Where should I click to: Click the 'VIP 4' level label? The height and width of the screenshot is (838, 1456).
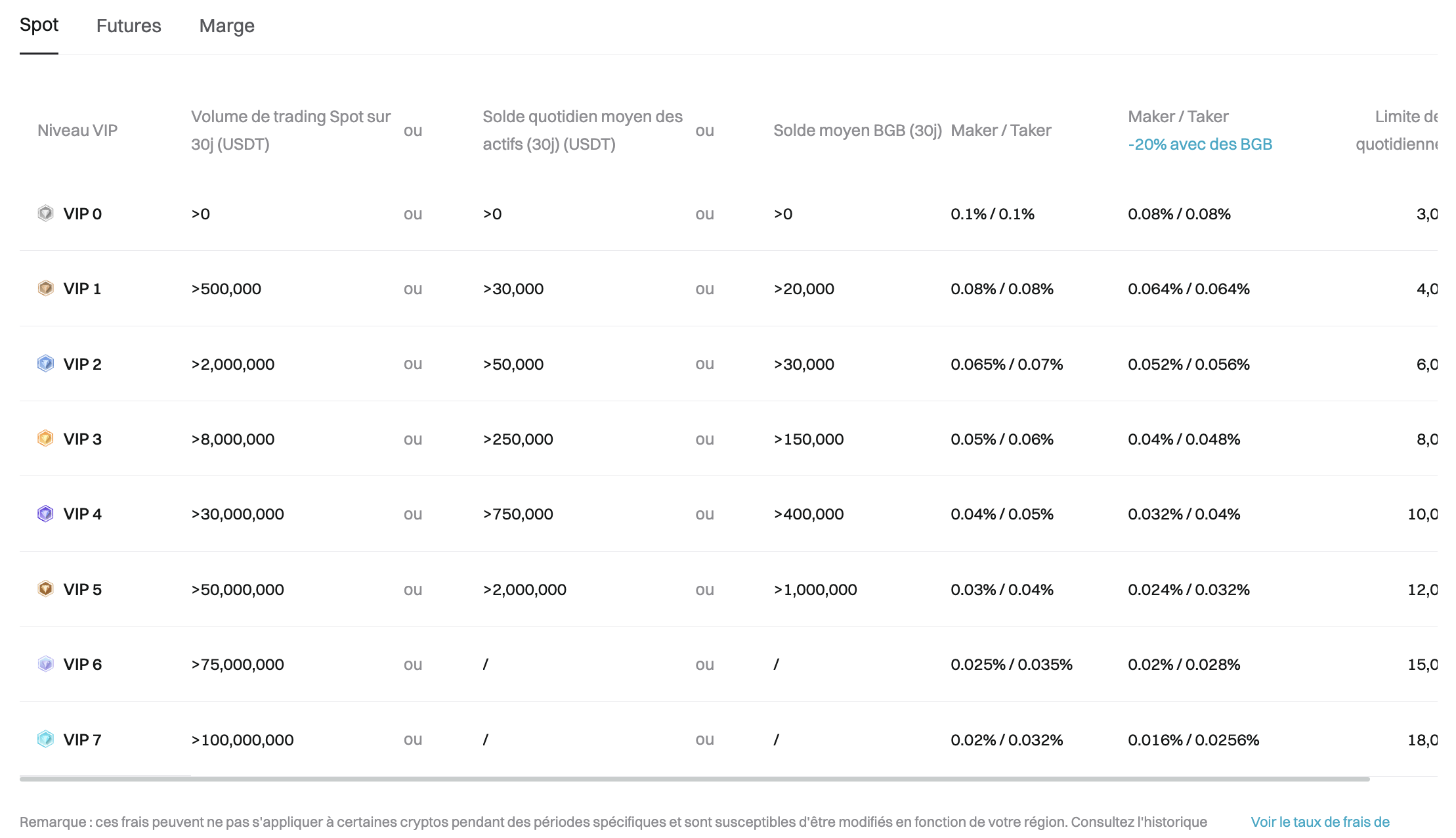coord(83,514)
